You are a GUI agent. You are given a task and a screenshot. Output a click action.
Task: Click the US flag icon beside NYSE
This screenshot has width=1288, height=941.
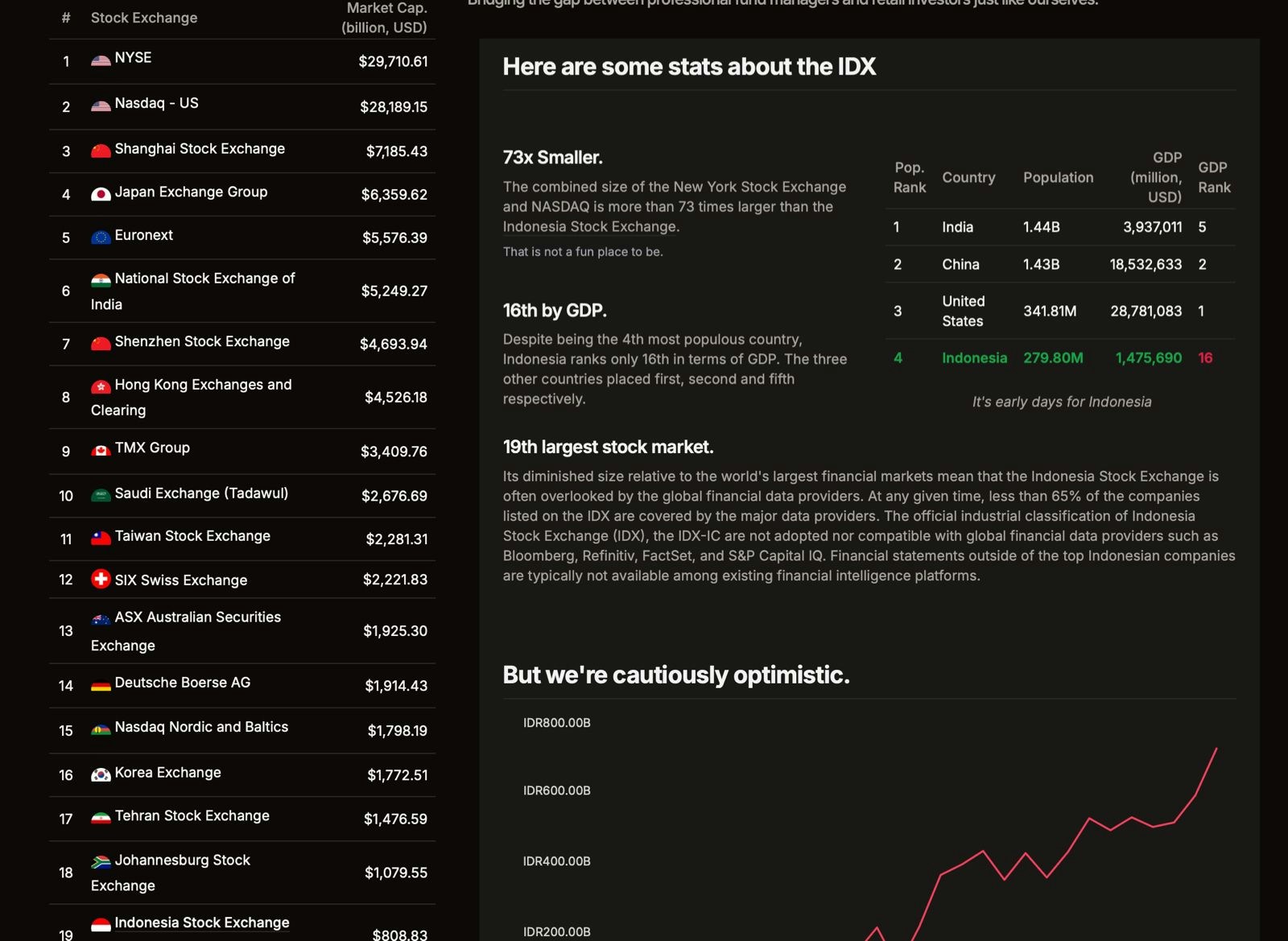(x=101, y=60)
